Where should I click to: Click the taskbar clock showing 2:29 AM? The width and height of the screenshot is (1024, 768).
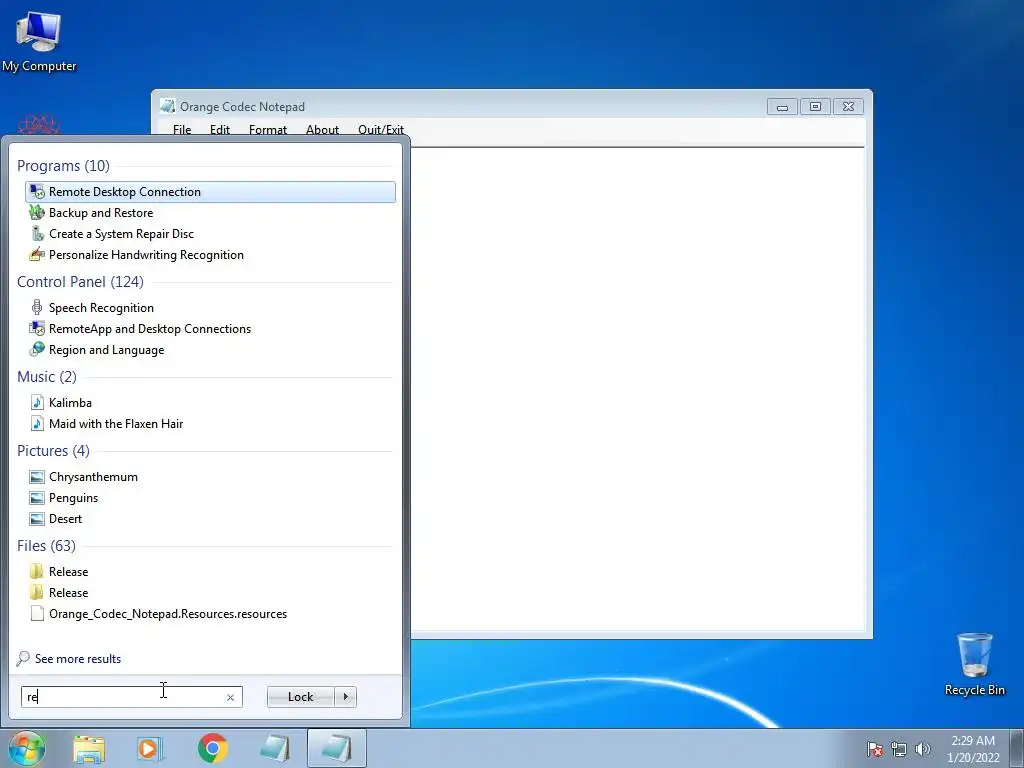[x=973, y=748]
